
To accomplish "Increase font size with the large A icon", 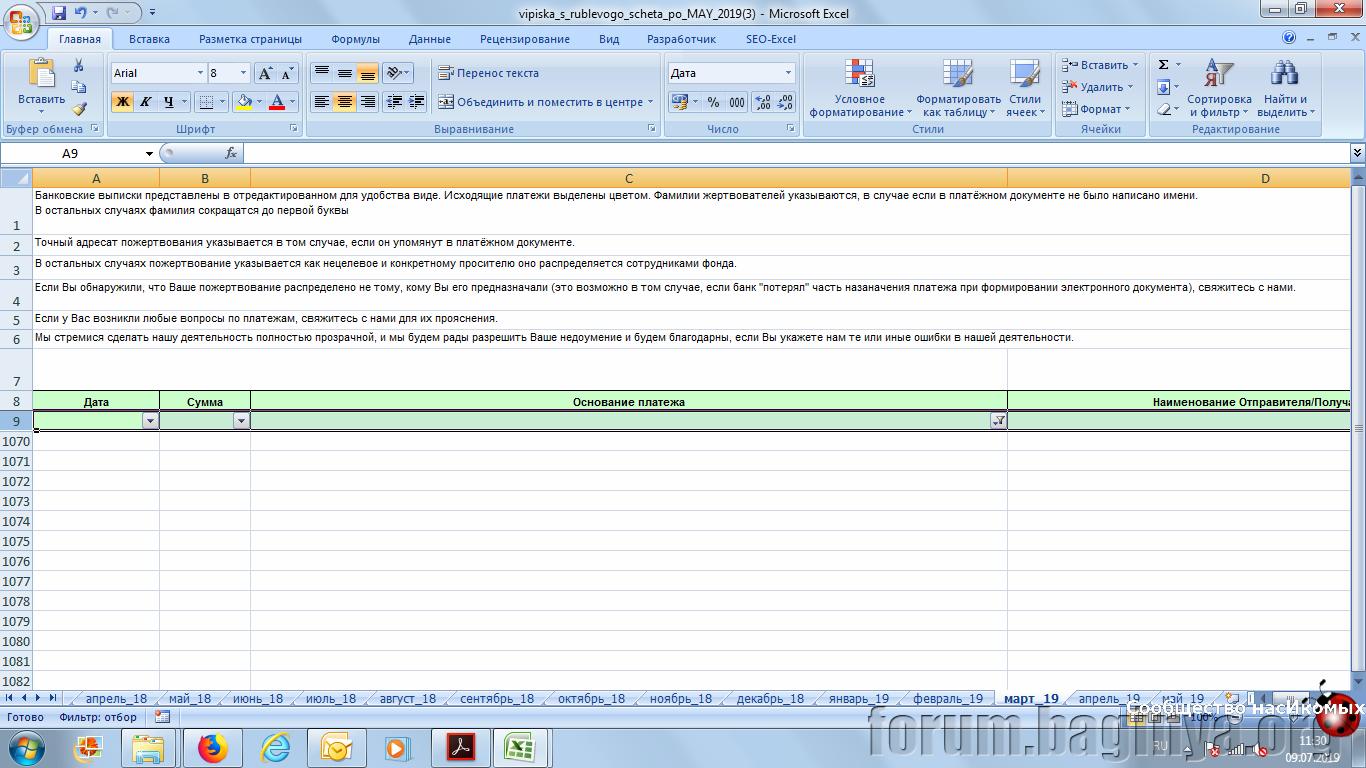I will [x=265, y=73].
